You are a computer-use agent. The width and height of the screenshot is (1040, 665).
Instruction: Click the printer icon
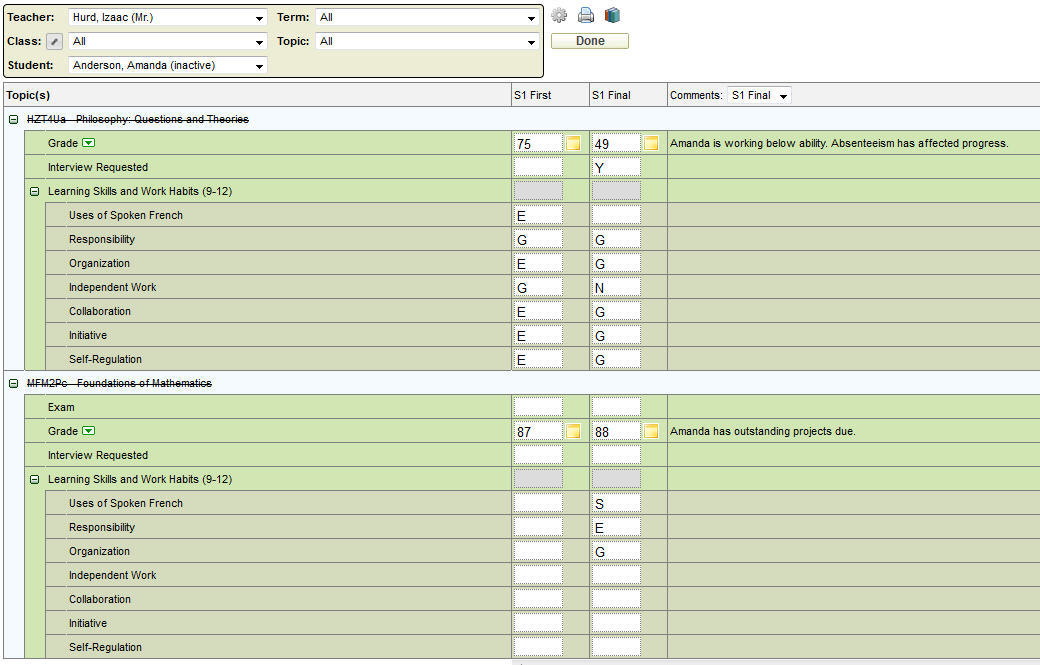point(586,16)
